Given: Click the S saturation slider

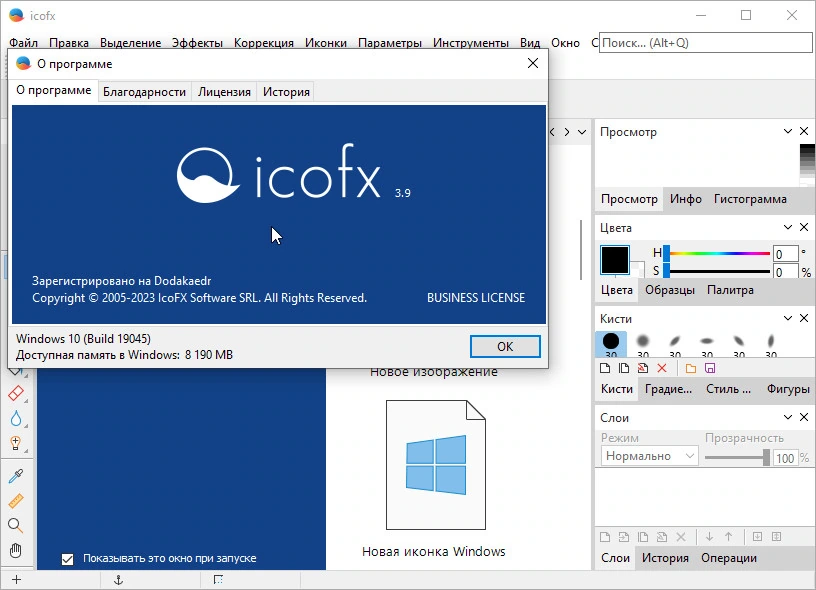Looking at the screenshot, I should (x=718, y=271).
